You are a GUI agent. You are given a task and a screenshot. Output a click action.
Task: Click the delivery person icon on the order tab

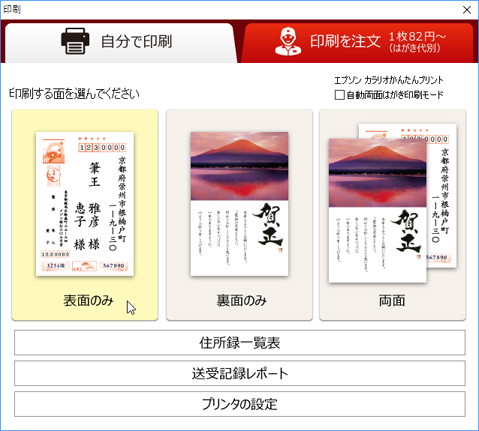[x=288, y=41]
